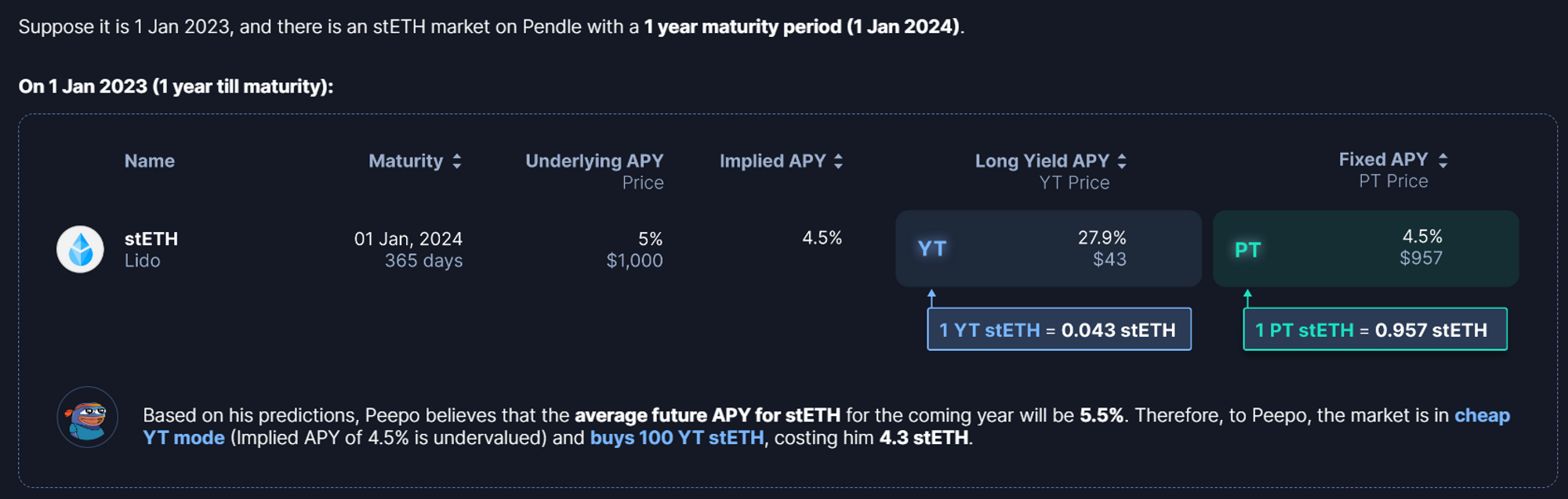The image size is (1568, 499).
Task: Sort by Long Yield APY arrows
Action: (x=1122, y=161)
